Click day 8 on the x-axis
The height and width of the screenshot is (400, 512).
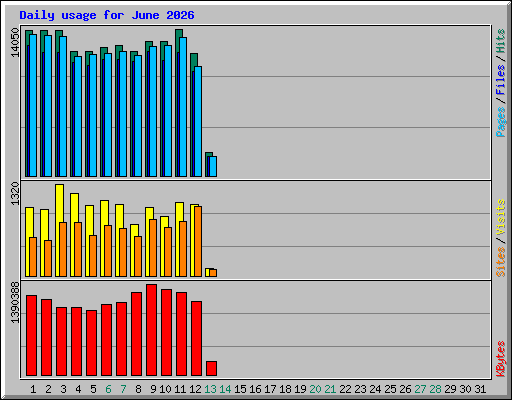point(138,389)
